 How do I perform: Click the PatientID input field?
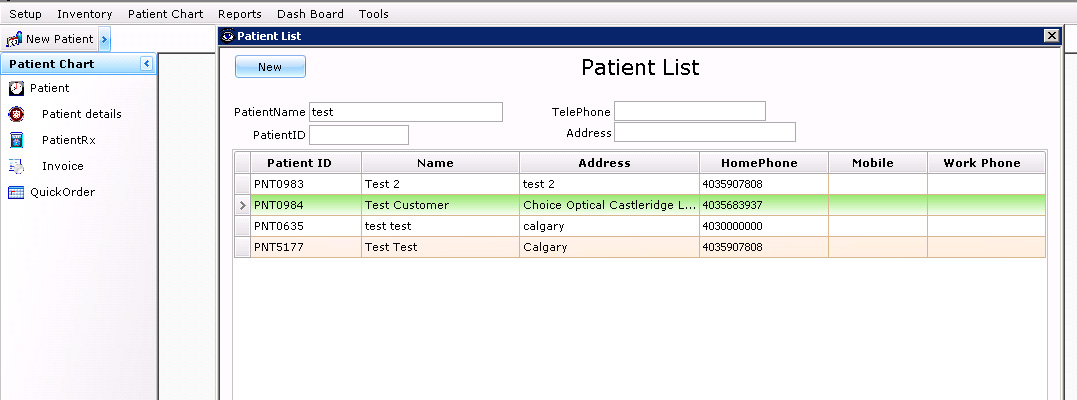tap(359, 135)
